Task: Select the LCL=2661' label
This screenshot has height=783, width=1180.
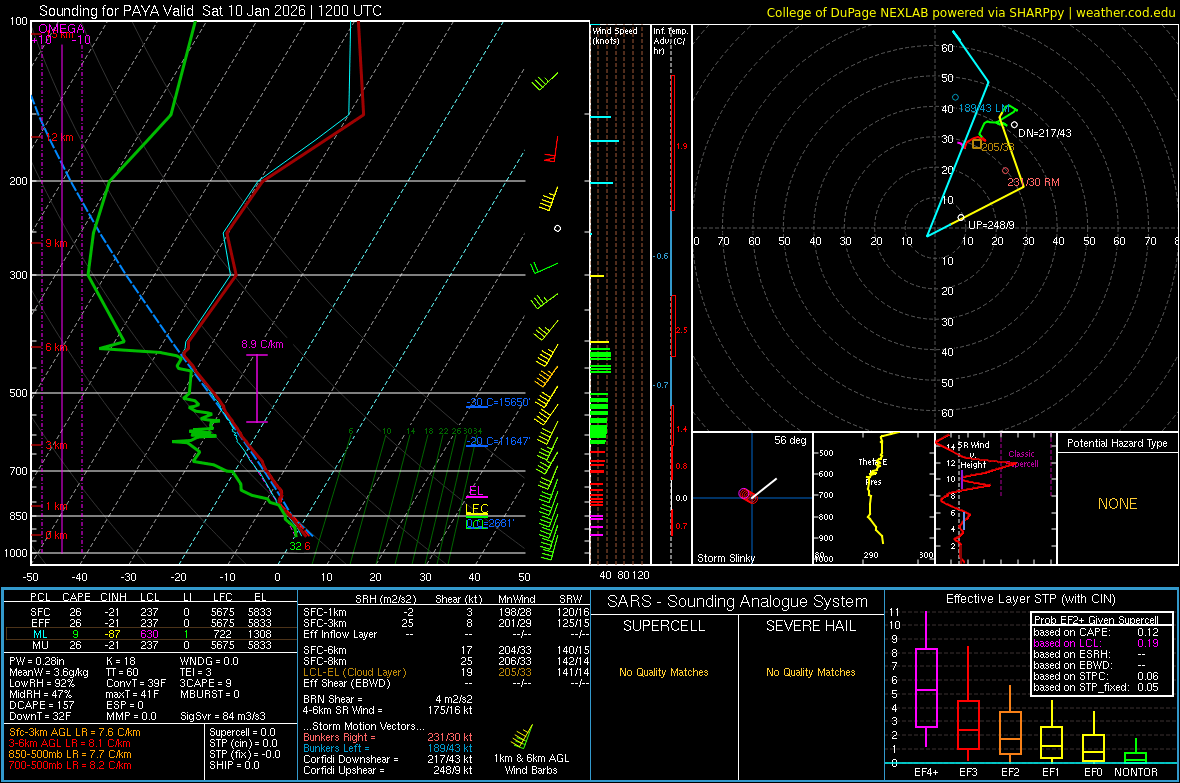Action: tap(489, 523)
